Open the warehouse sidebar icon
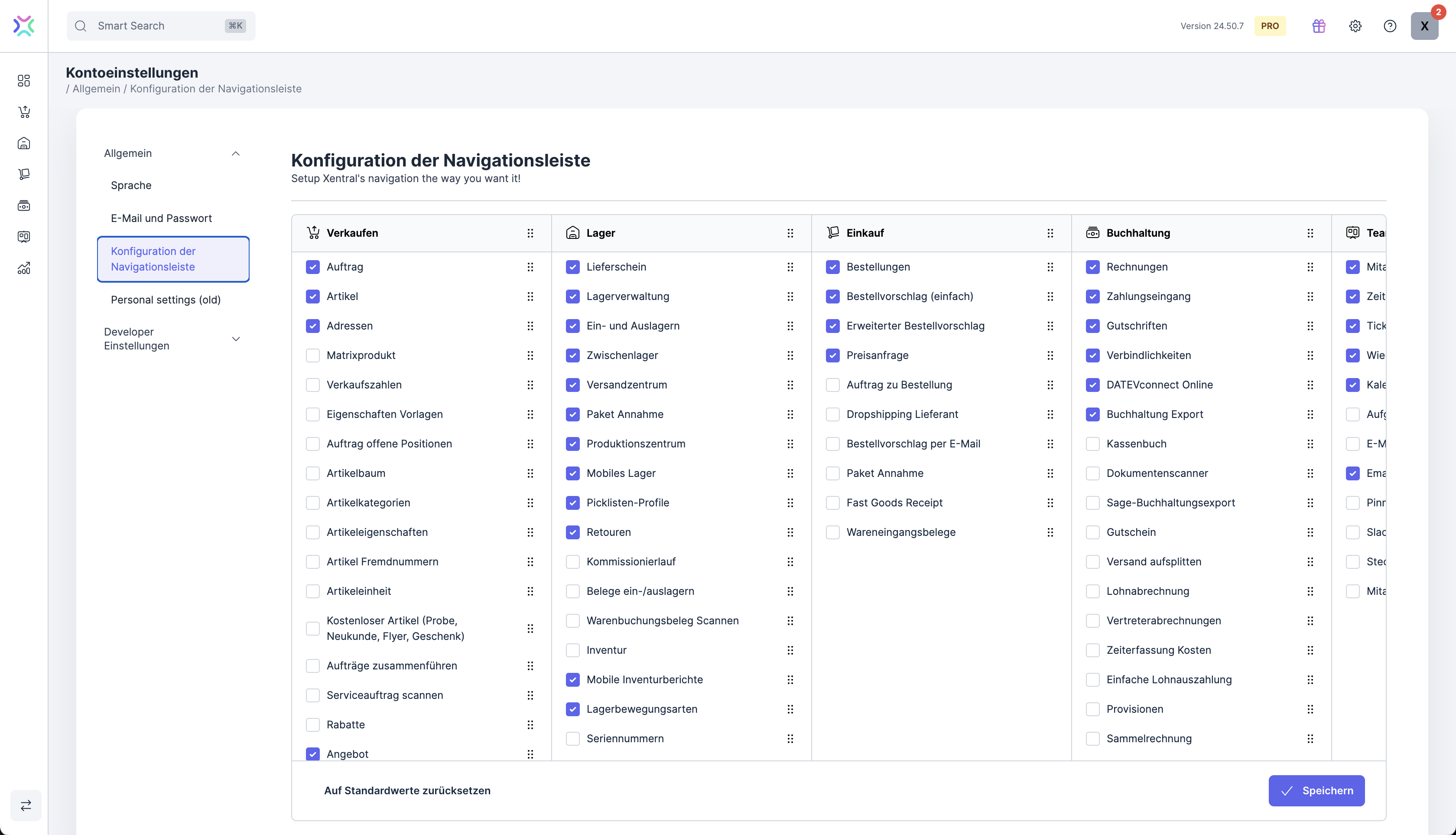 (x=23, y=143)
